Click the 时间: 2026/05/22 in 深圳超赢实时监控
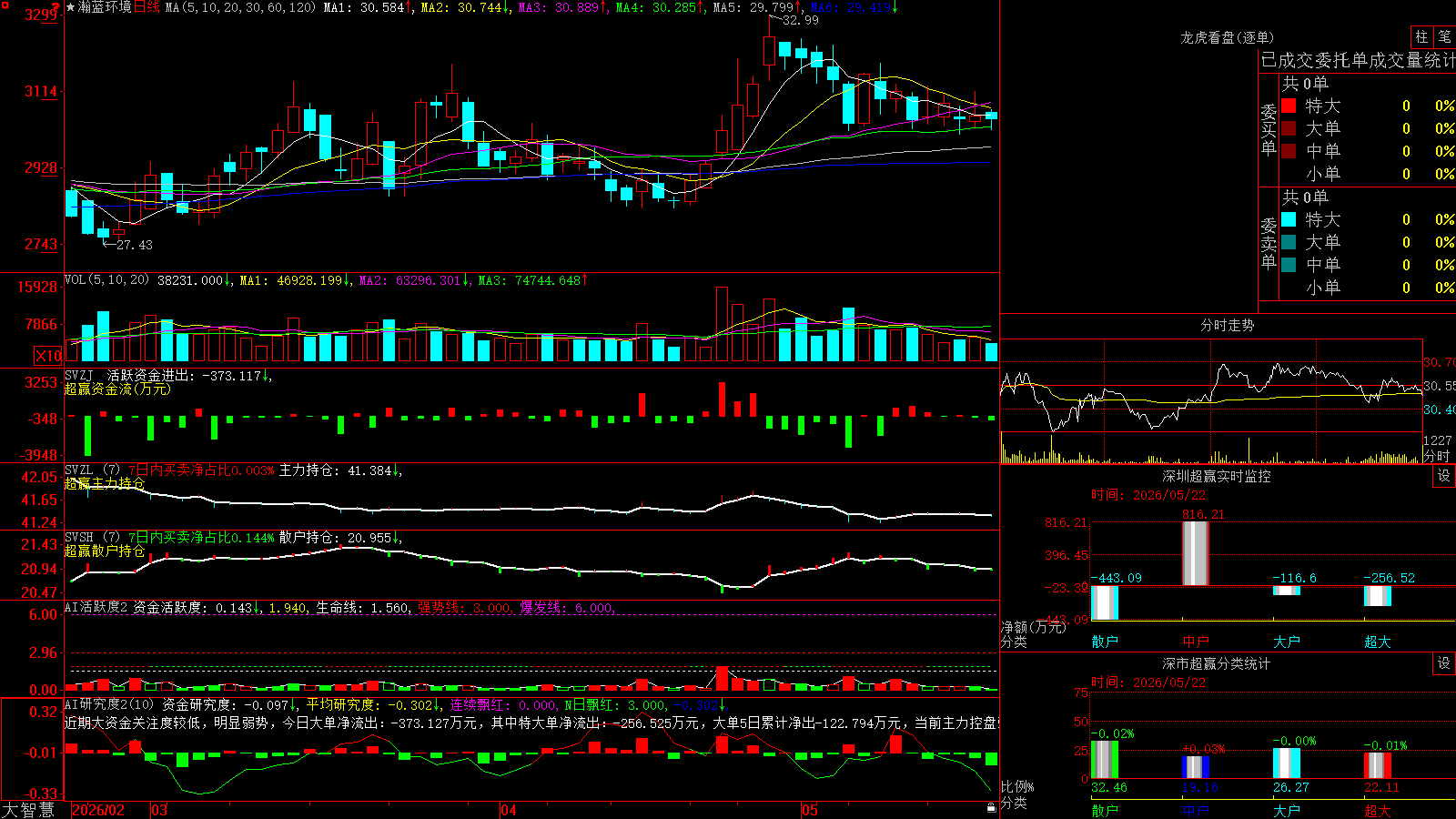 click(1148, 495)
